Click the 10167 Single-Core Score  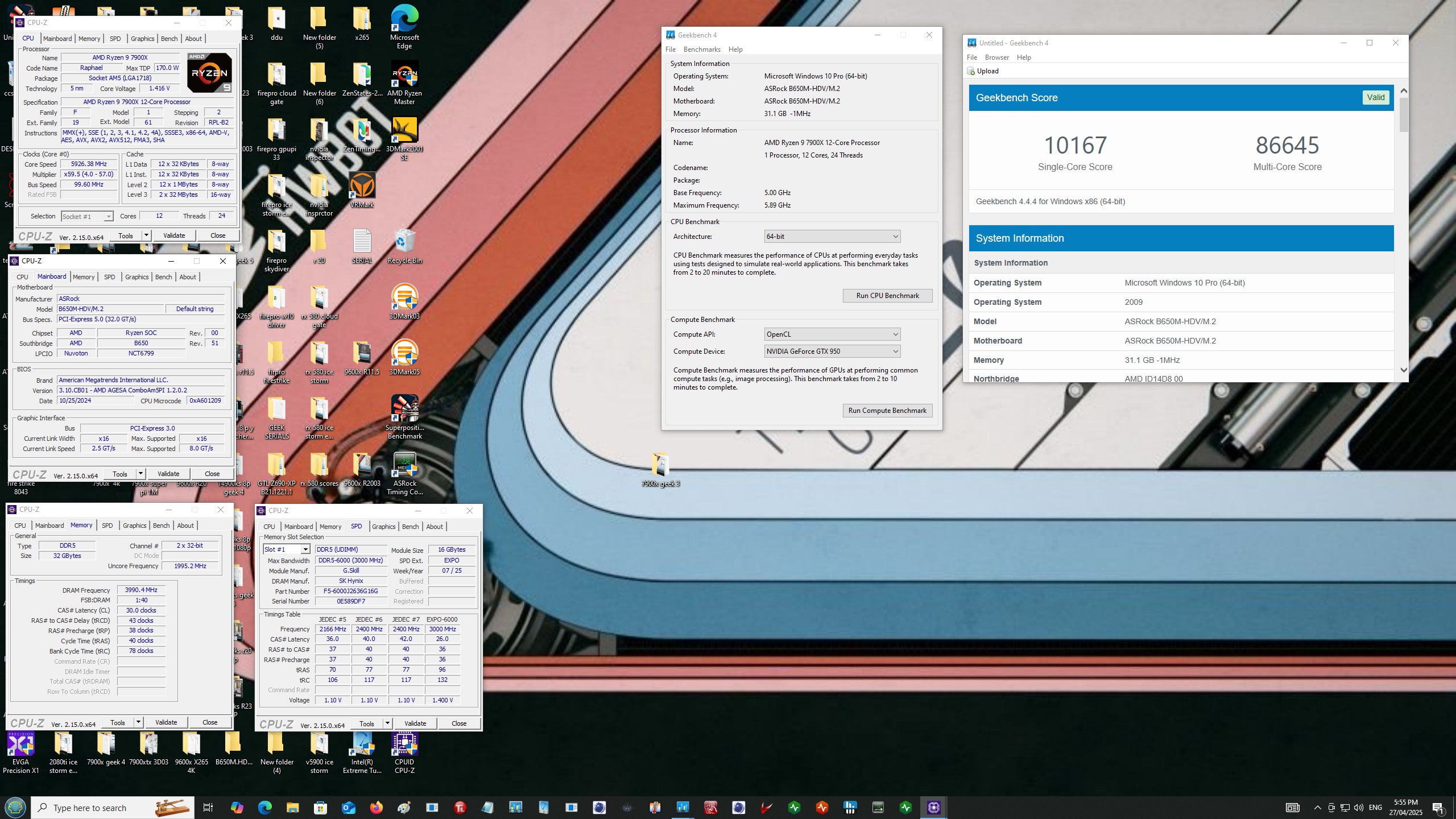[x=1075, y=146]
